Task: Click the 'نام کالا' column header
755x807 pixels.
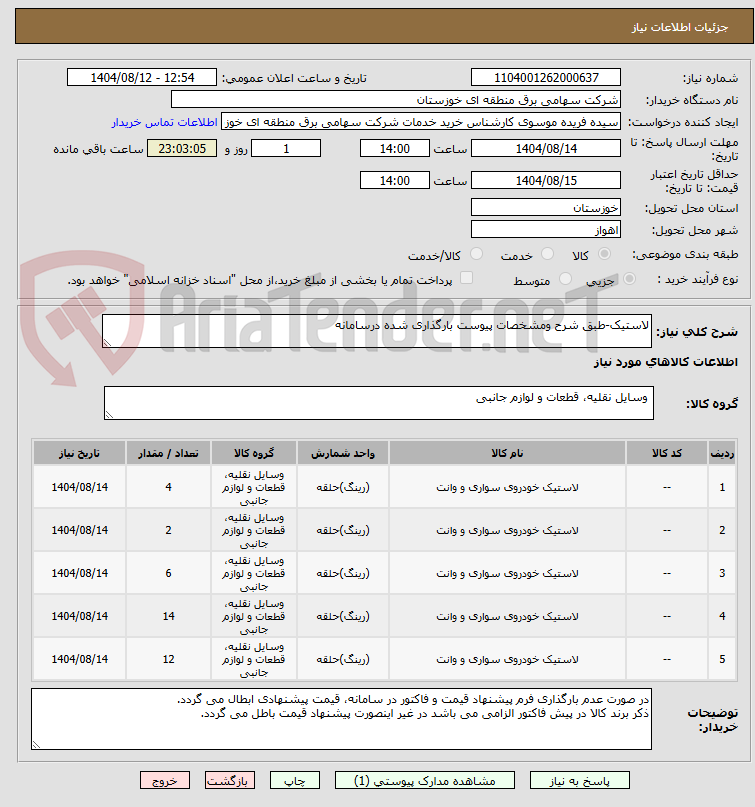Action: (507, 453)
